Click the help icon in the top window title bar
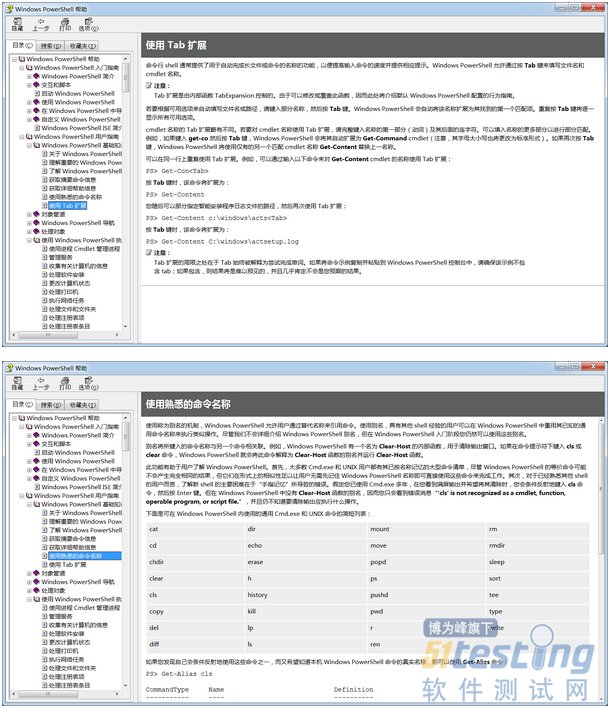Viewport: 611px width, 708px height. [x=9, y=9]
